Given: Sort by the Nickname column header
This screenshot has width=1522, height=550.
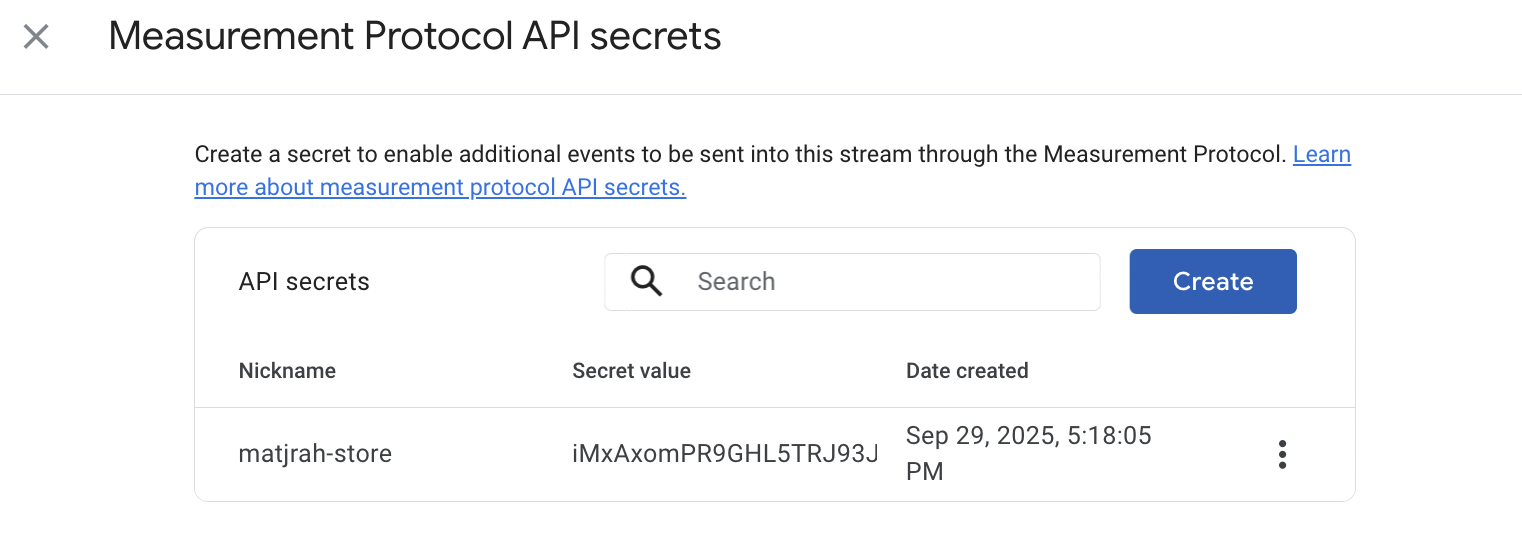Looking at the screenshot, I should click(x=287, y=371).
